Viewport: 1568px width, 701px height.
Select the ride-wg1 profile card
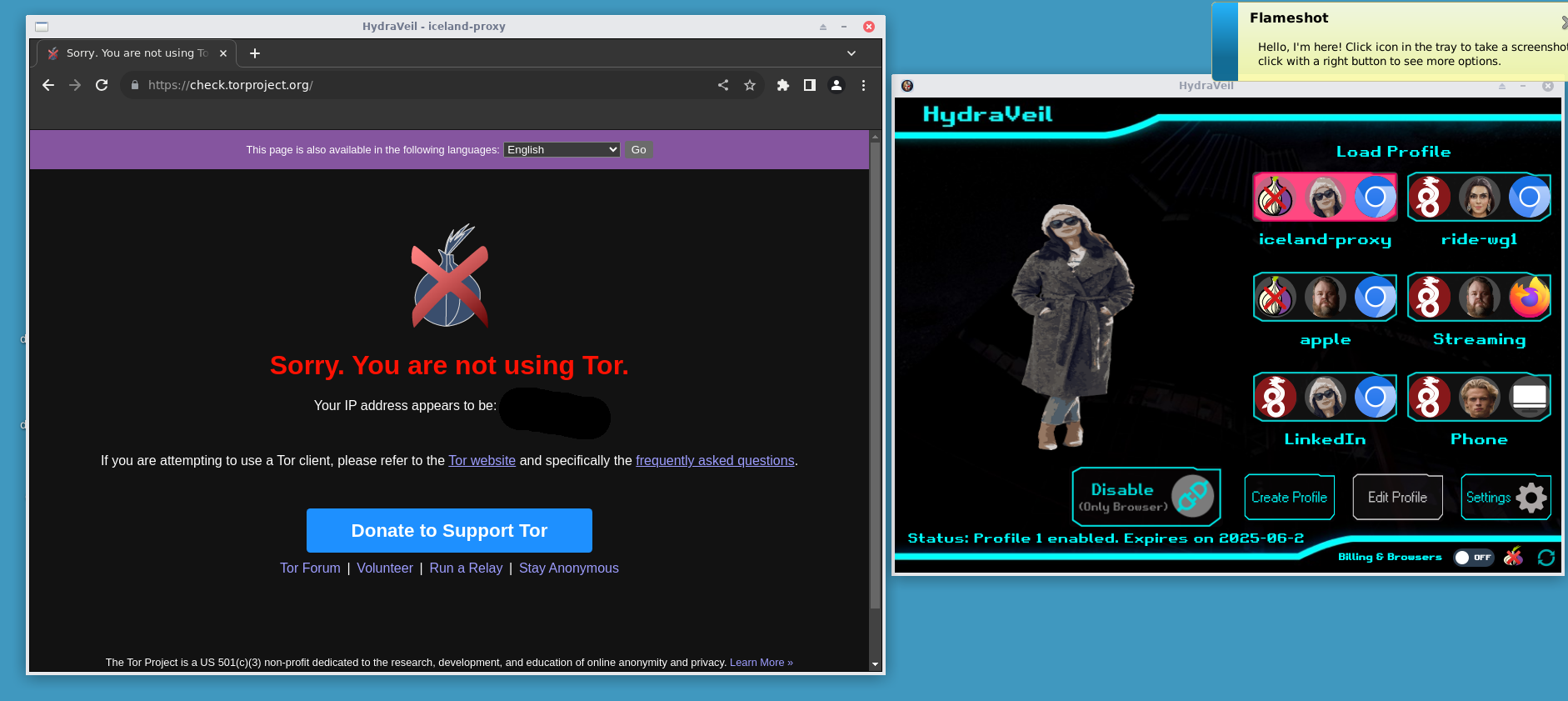click(1479, 198)
